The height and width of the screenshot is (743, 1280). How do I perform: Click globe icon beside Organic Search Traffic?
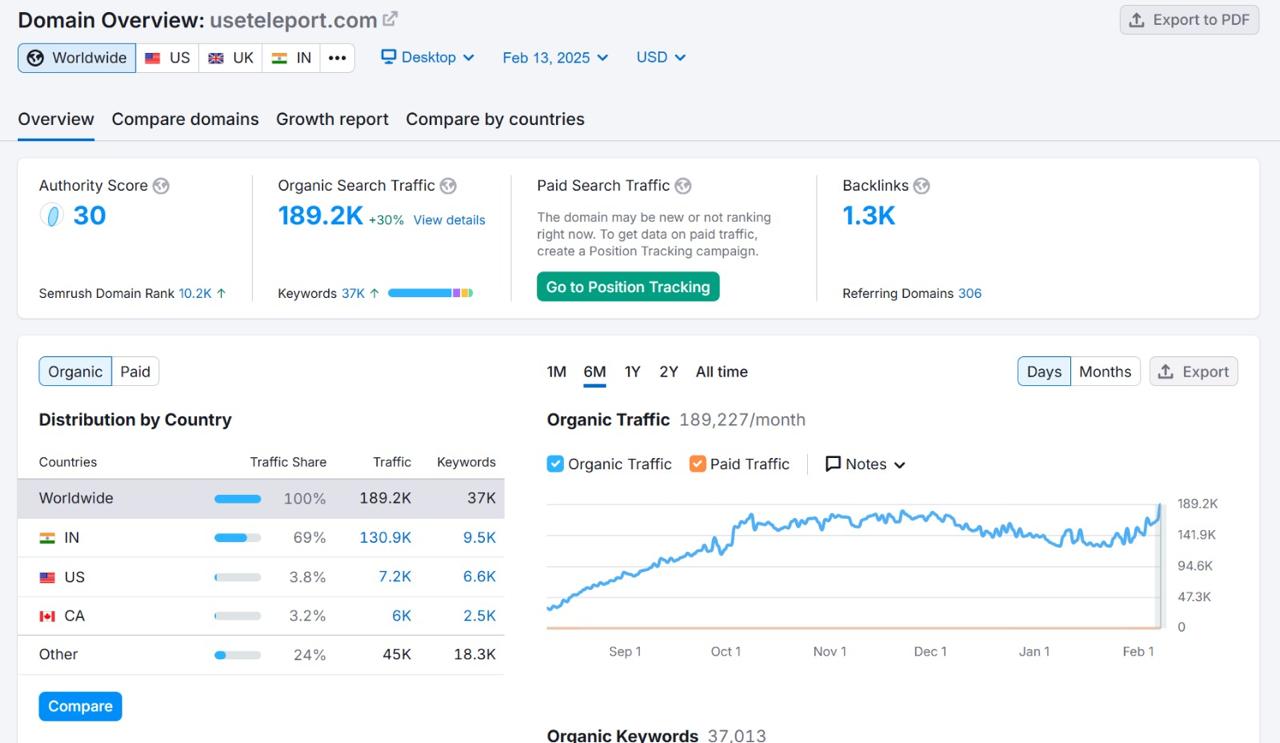pos(448,186)
